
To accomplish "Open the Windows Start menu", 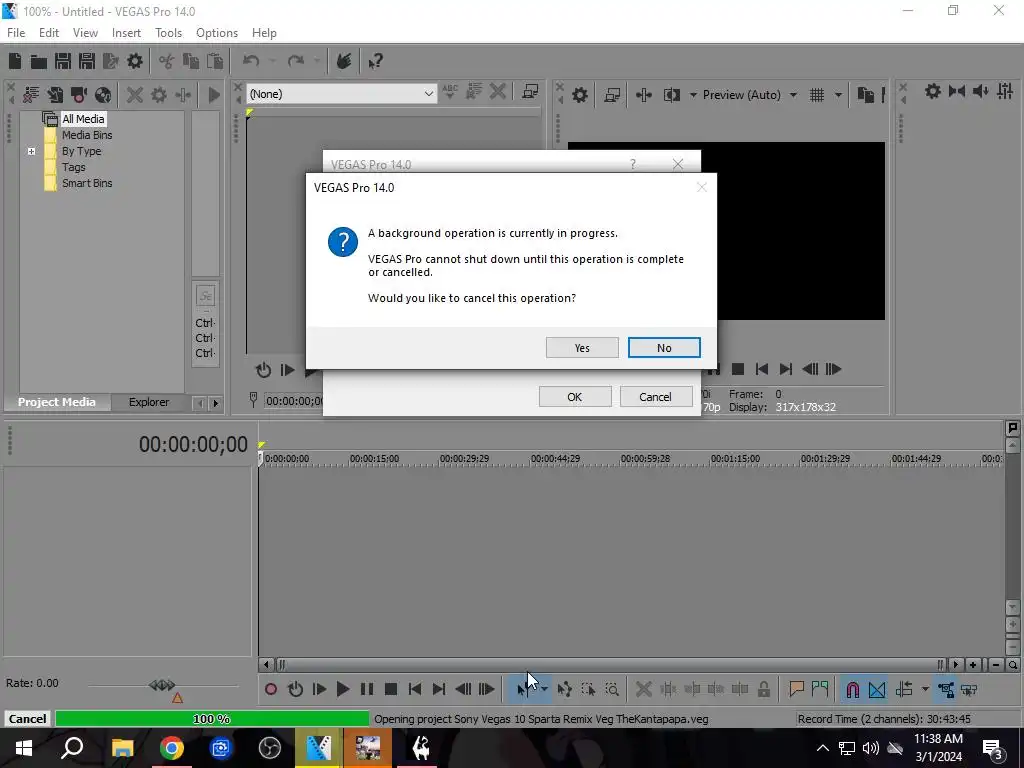I will click(x=24, y=748).
